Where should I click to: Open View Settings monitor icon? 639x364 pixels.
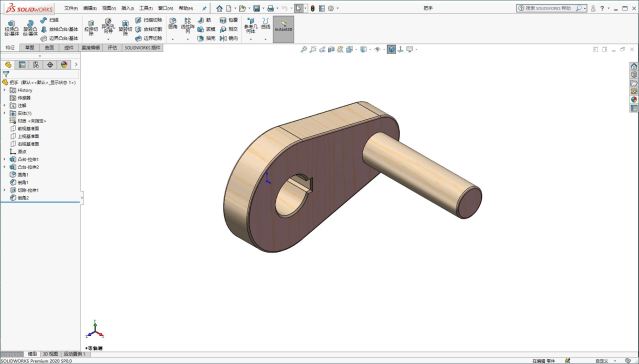coord(410,49)
